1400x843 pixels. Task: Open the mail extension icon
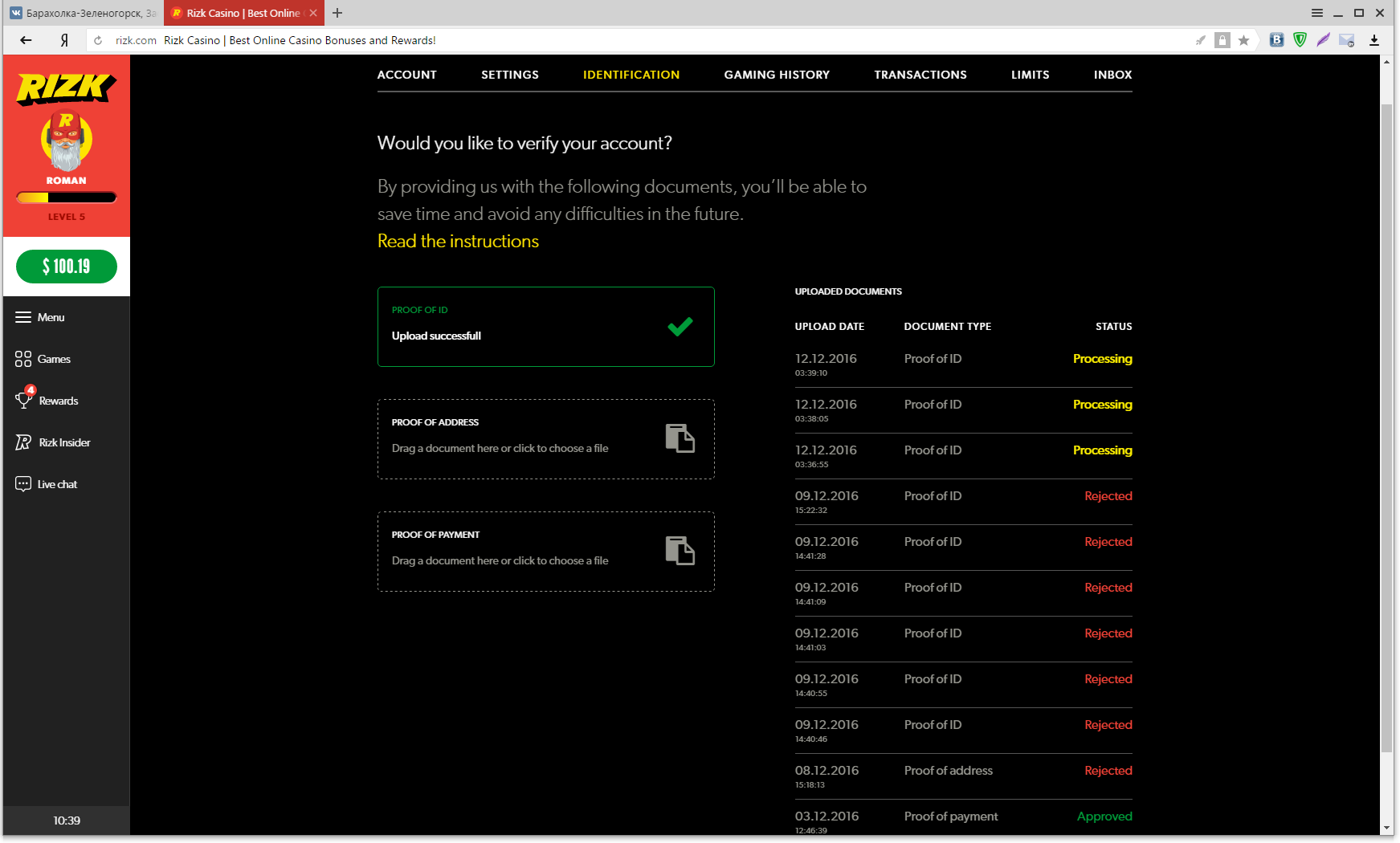[x=1347, y=40]
